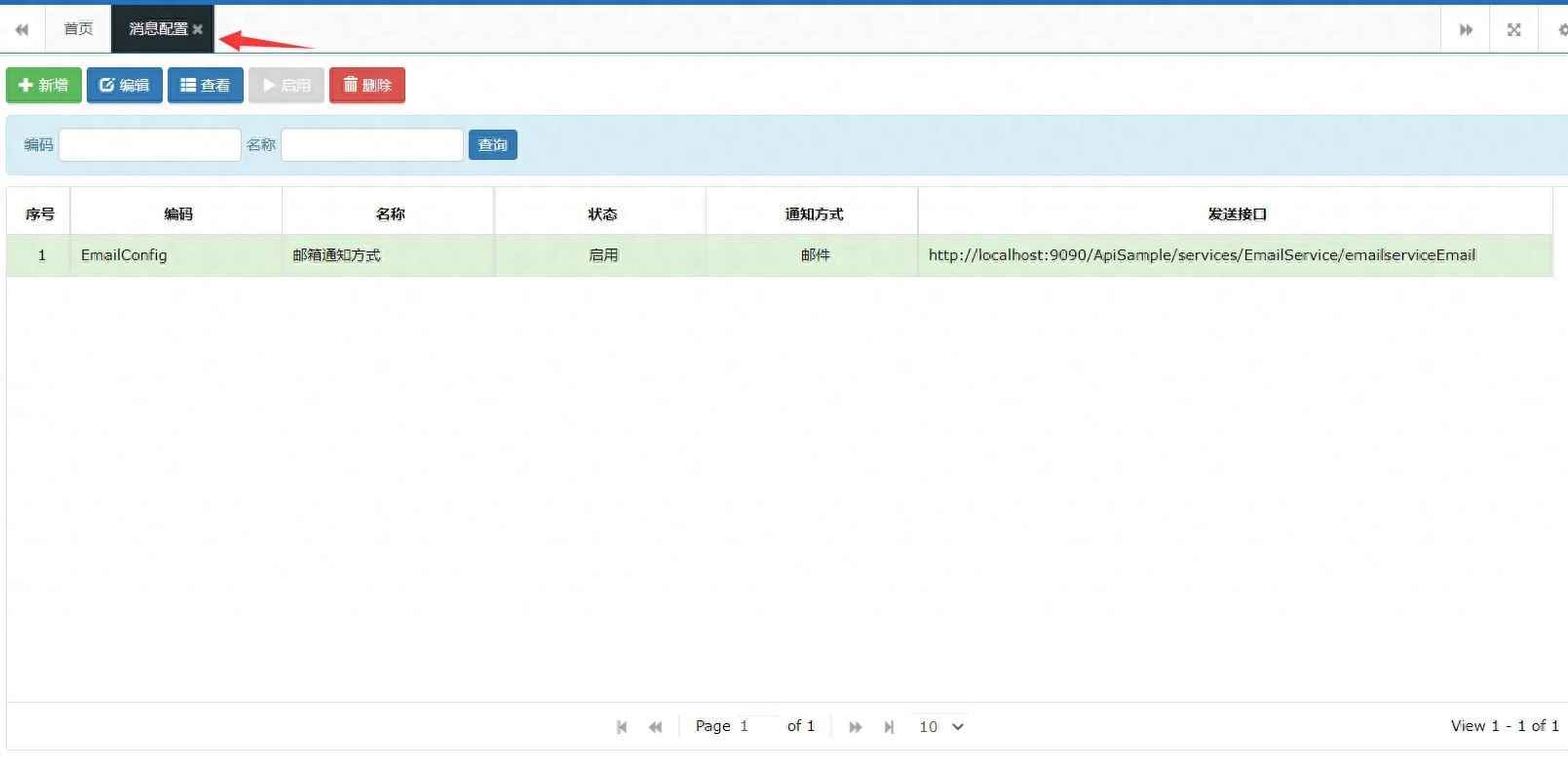Viewport: 1568px width, 770px height.
Task: Sort by the 名称 column header
Action: coord(390,213)
